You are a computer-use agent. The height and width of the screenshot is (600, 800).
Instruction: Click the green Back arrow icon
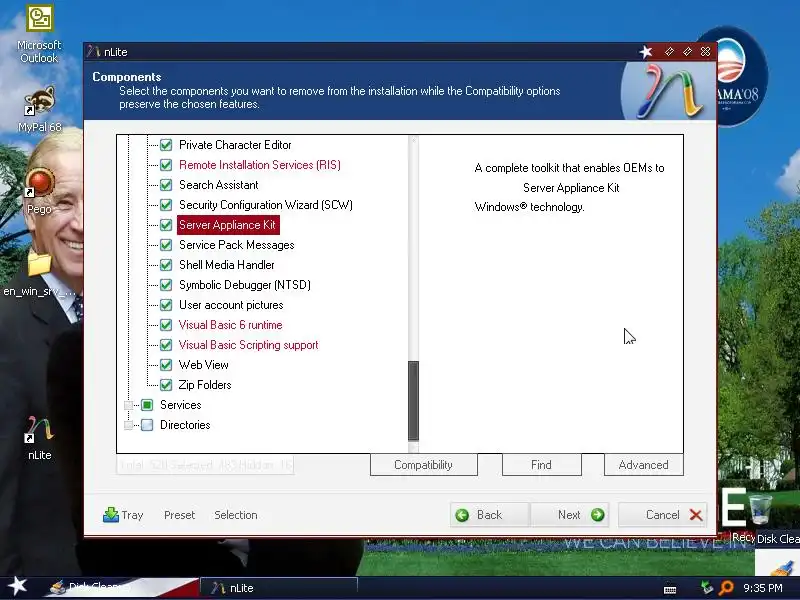coord(462,515)
